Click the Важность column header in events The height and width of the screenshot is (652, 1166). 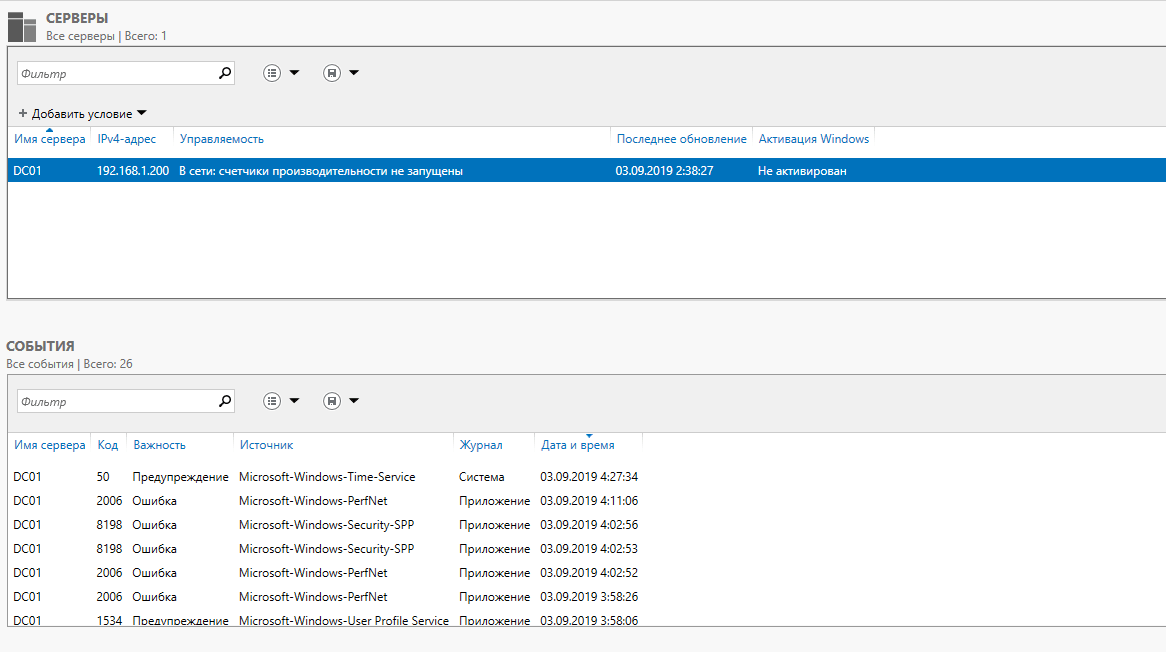pos(159,445)
